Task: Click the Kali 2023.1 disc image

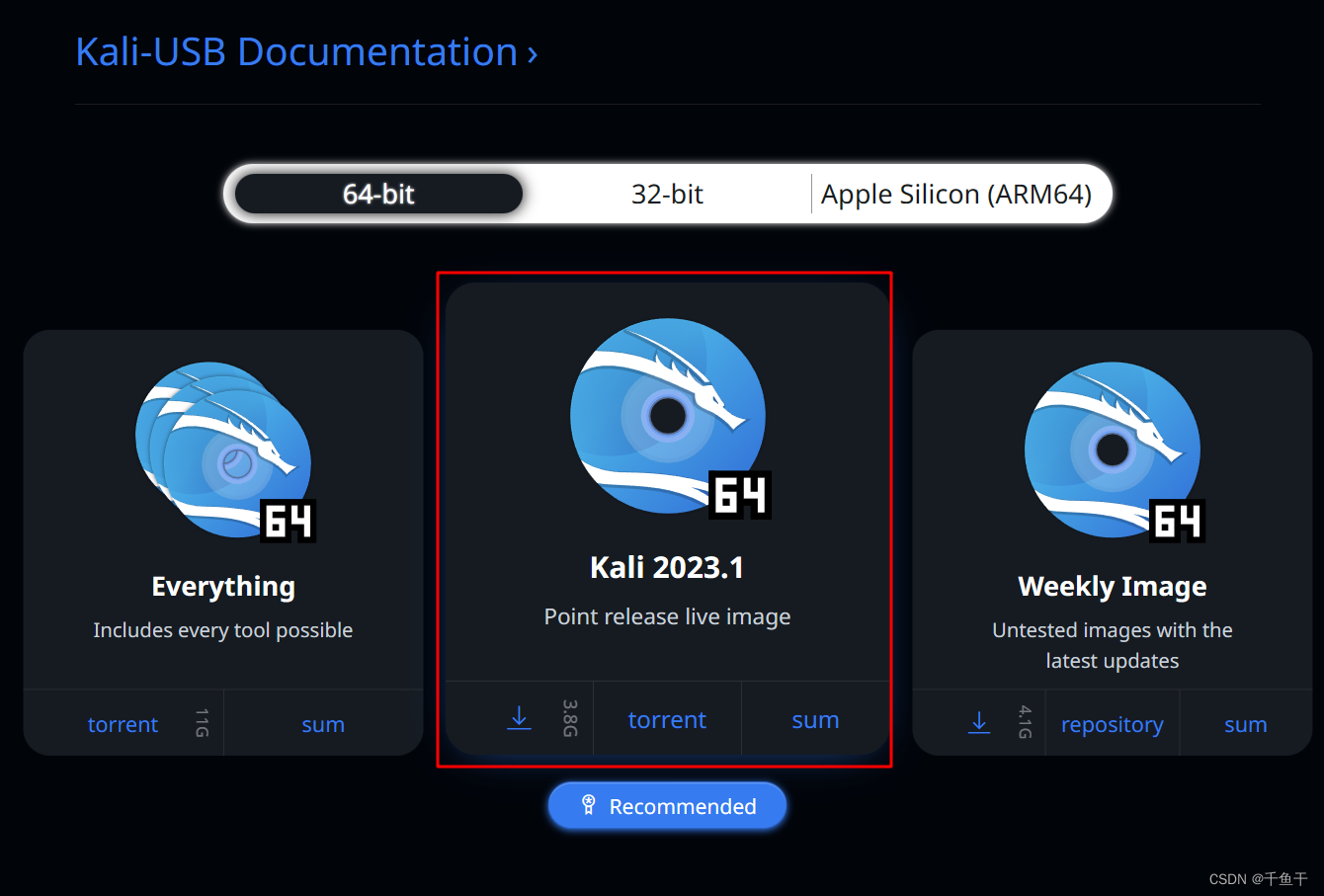Action: point(669,416)
